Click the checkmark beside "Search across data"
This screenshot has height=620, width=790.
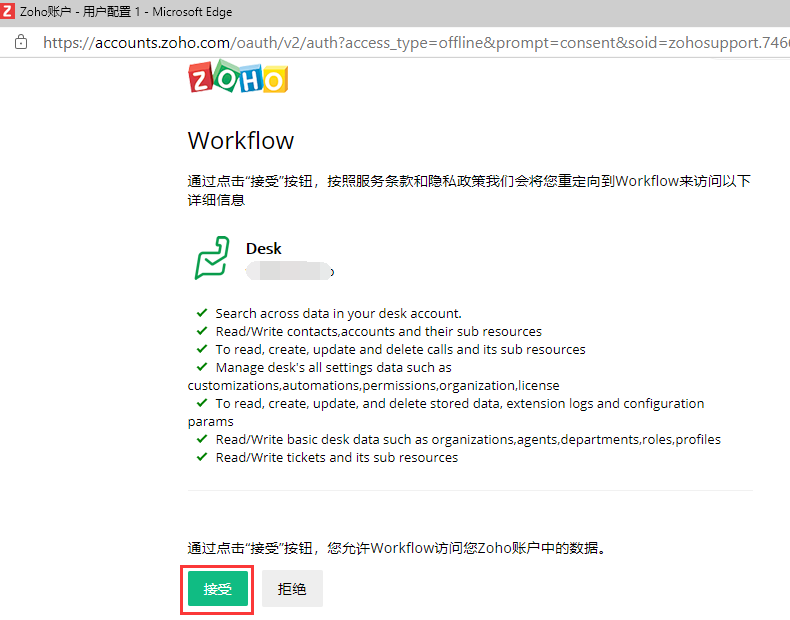(202, 313)
